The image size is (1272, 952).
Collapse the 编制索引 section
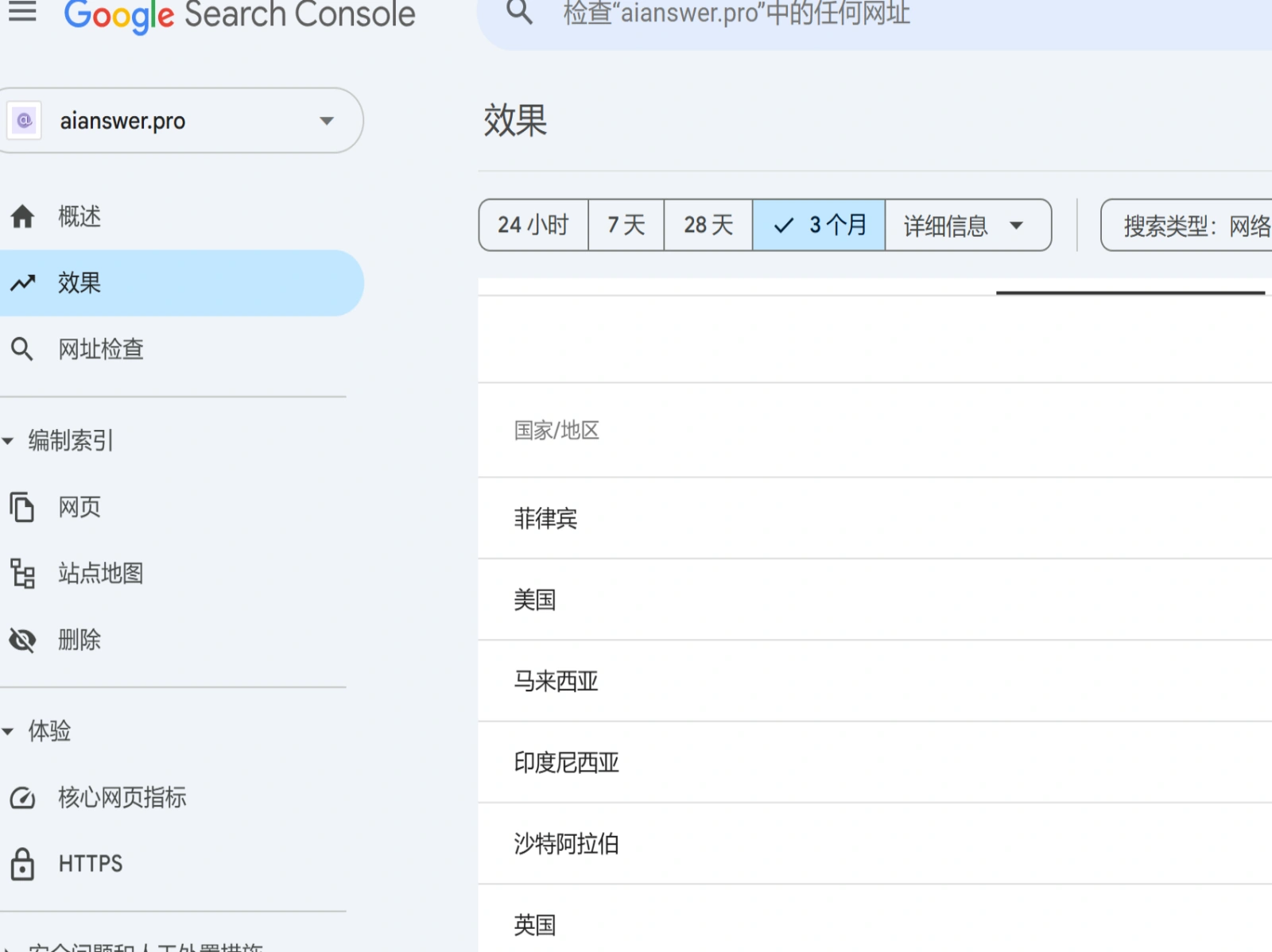(8, 439)
